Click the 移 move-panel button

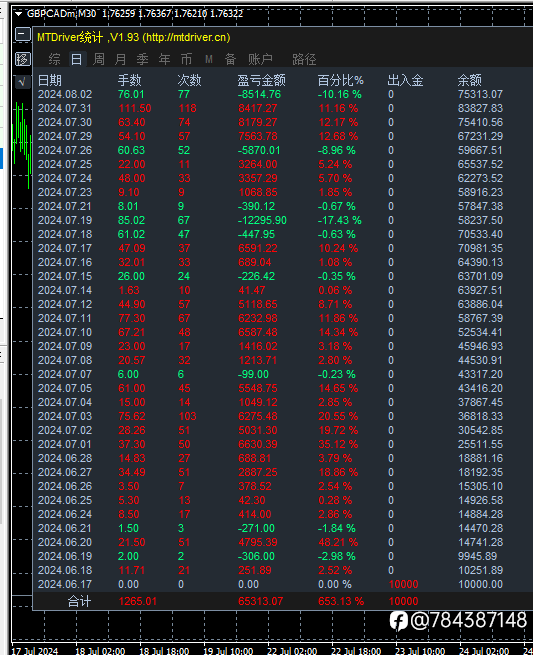23,59
